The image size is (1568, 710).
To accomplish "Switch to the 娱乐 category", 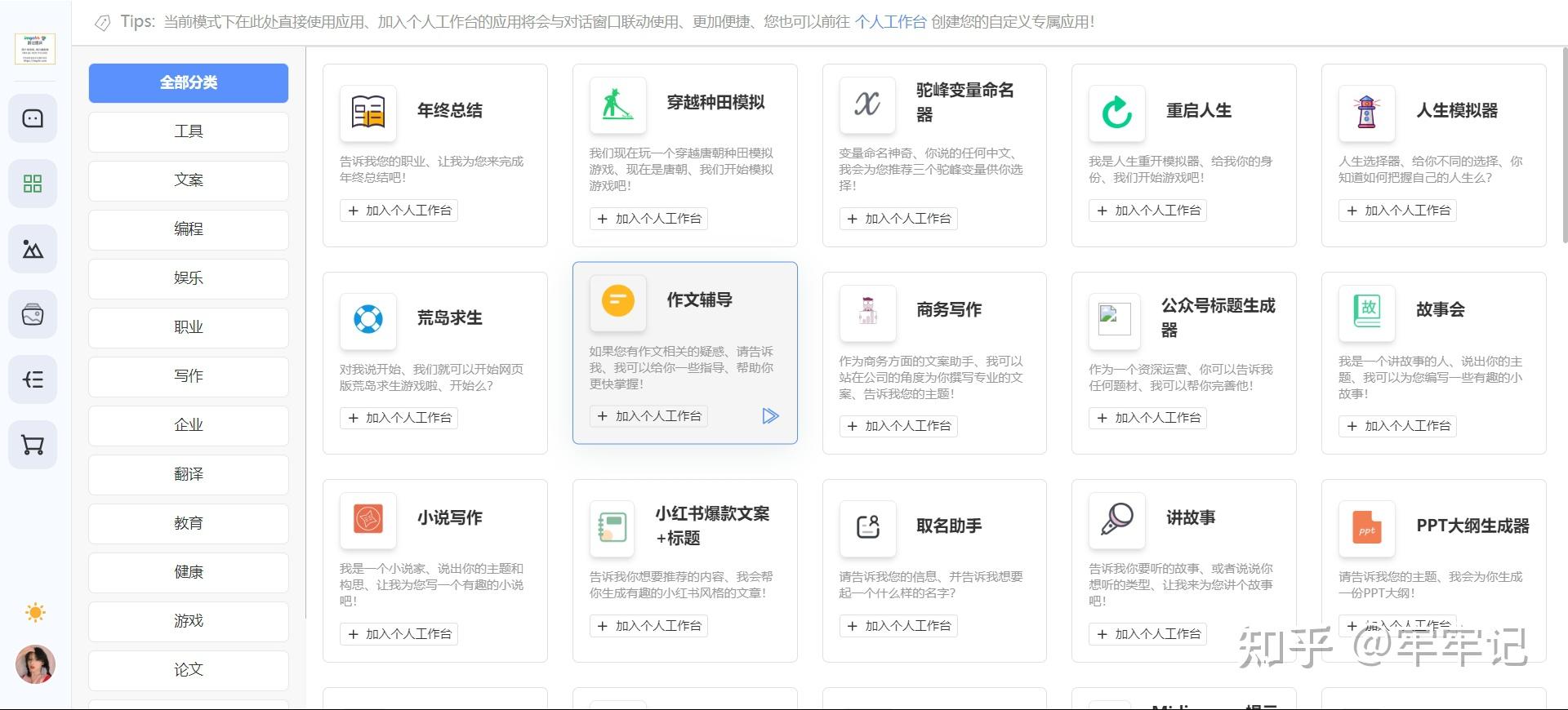I will point(189,278).
